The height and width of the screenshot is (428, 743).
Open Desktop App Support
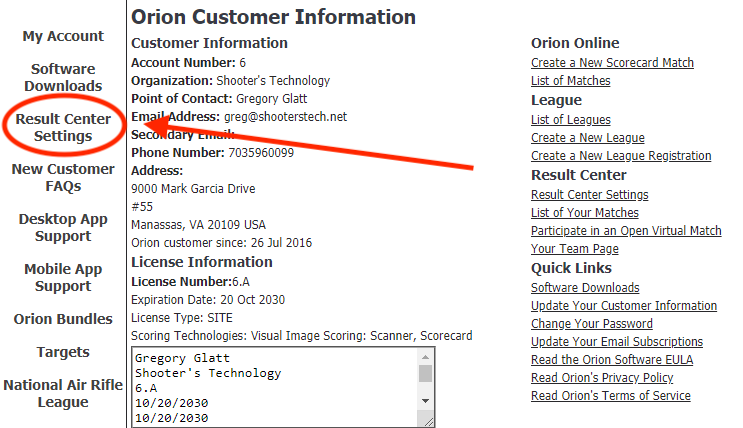[x=63, y=228]
